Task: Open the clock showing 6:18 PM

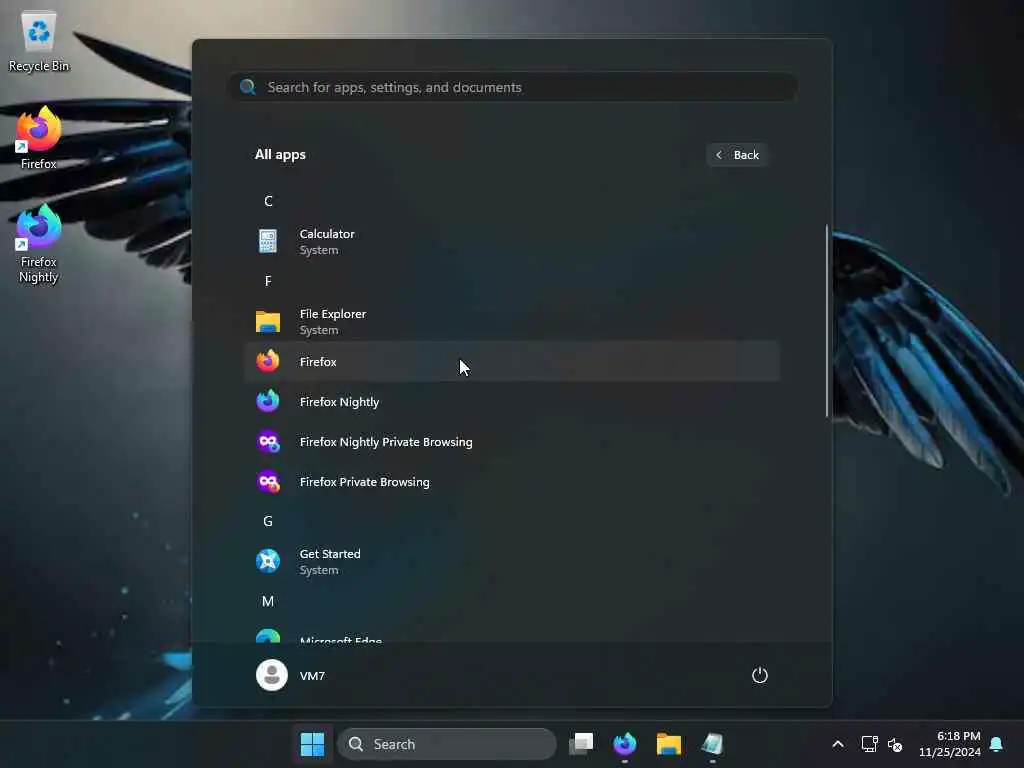Action: point(950,744)
